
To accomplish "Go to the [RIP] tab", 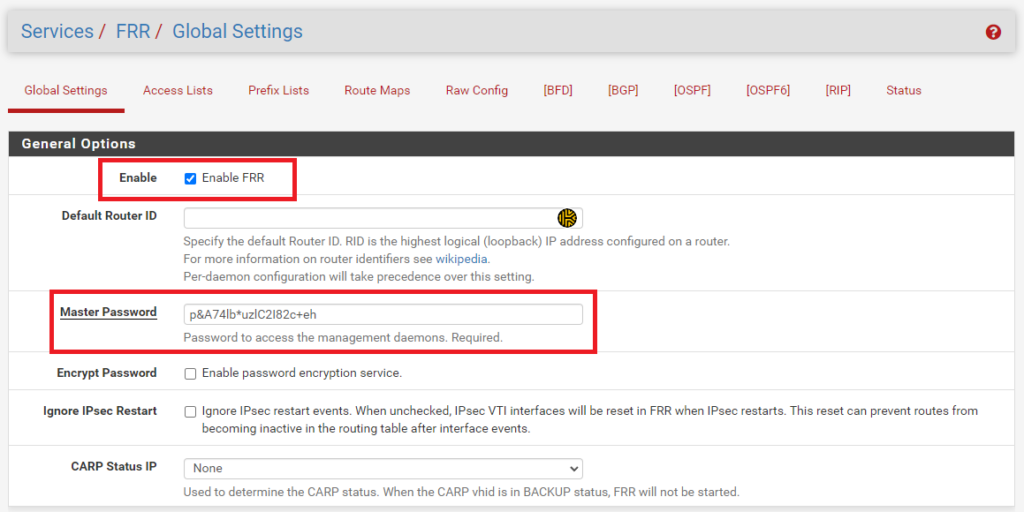I will [838, 90].
